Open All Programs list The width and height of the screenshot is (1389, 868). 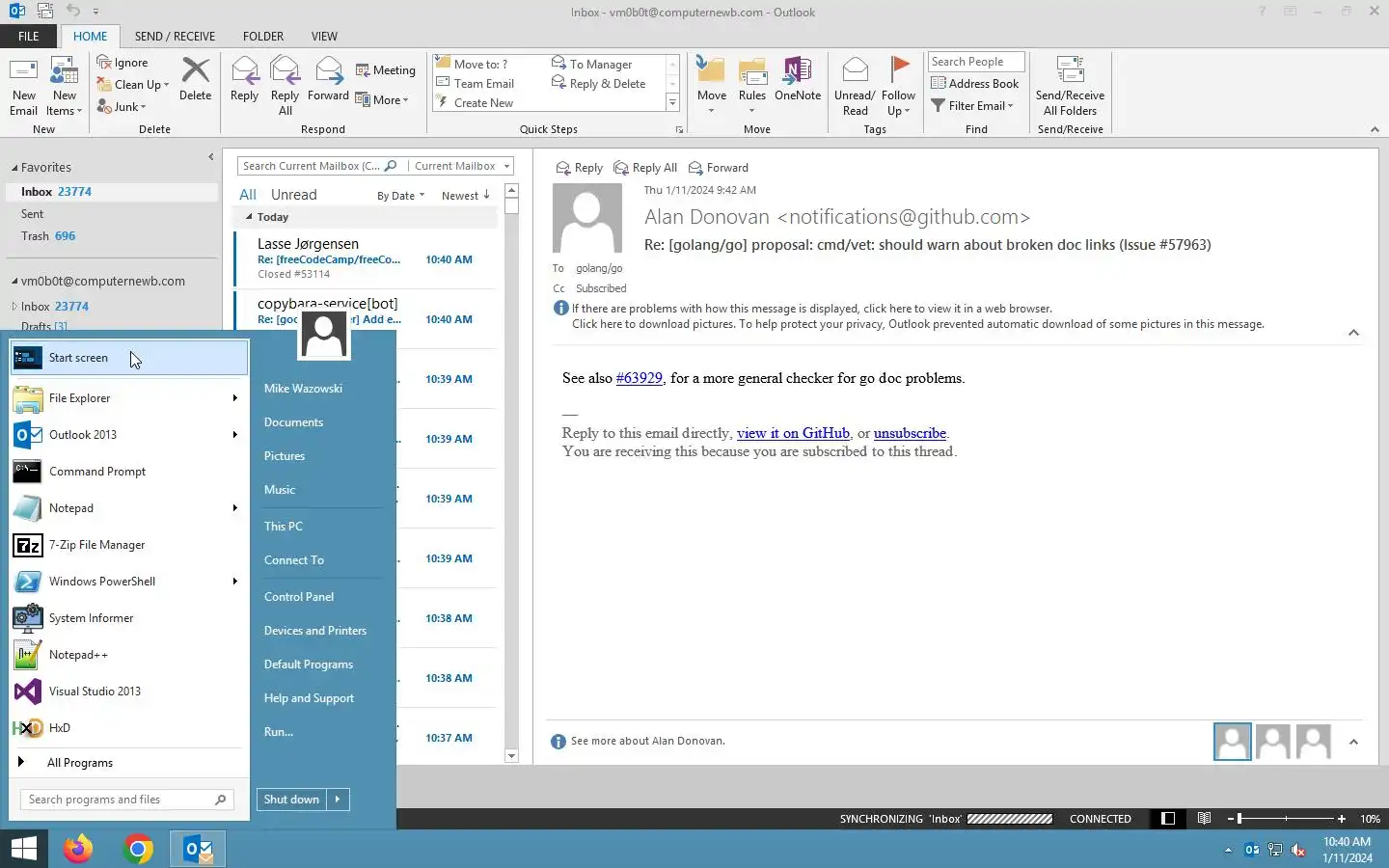pos(127,763)
